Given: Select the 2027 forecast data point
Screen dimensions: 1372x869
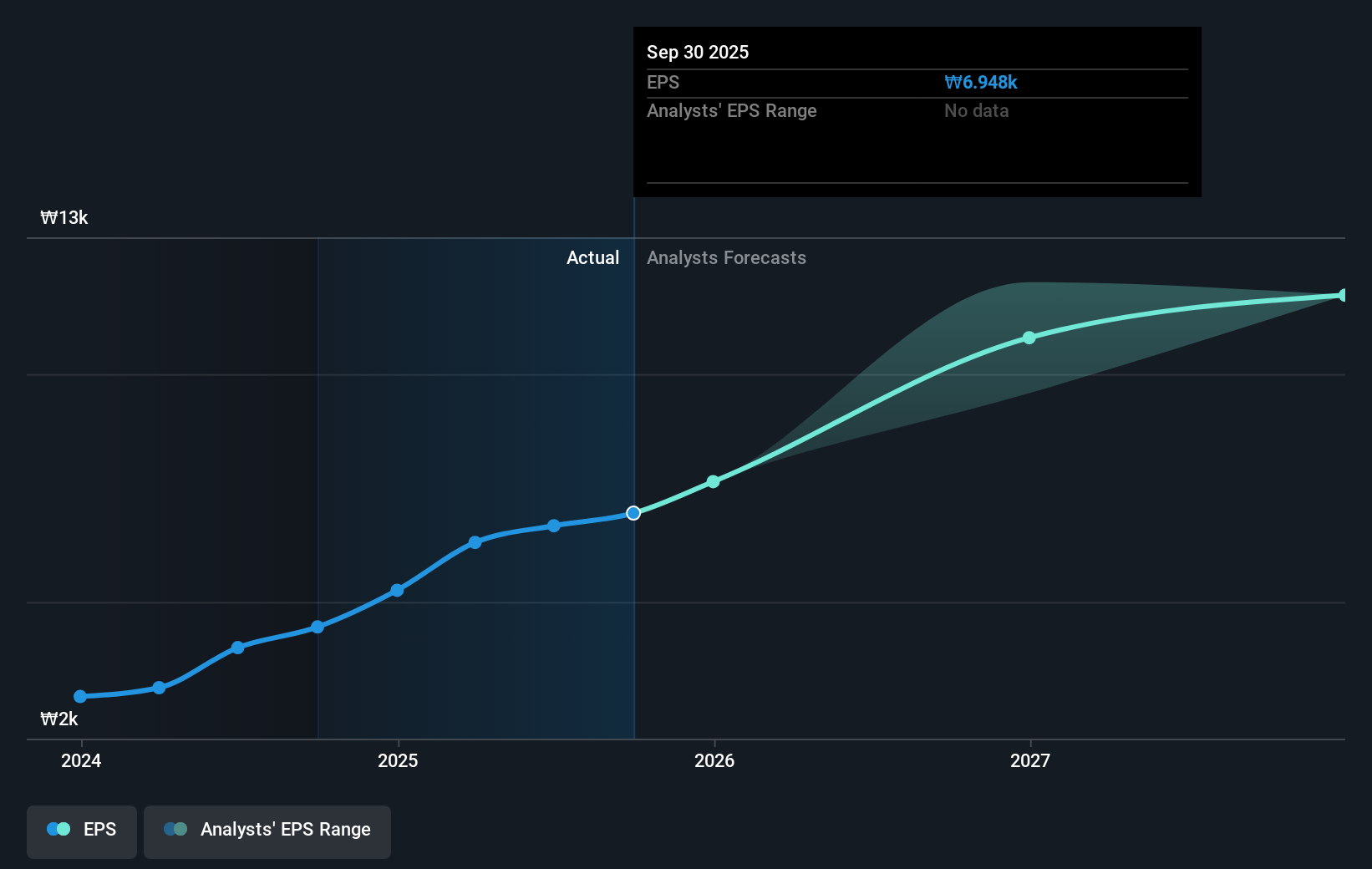Looking at the screenshot, I should tap(1029, 338).
